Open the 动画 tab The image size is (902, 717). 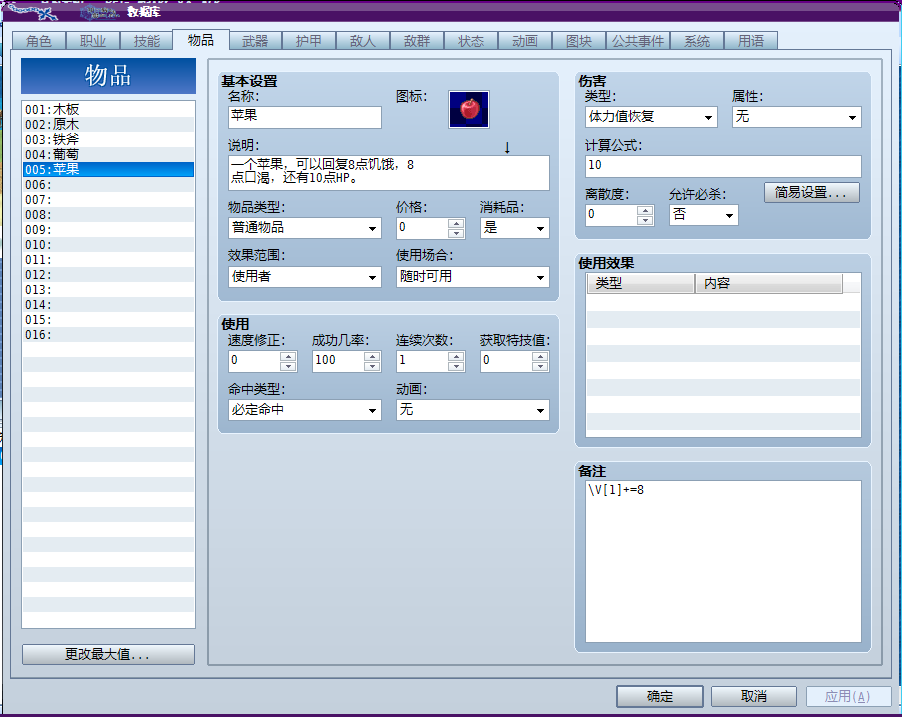pos(525,41)
